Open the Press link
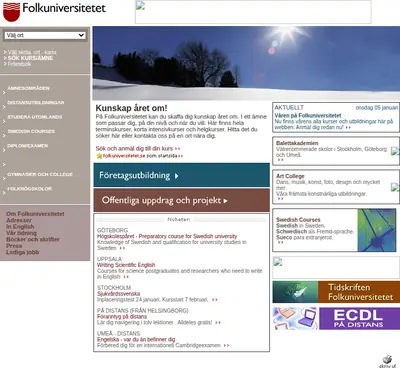Screen dimensions: 400x368 (x=14, y=246)
